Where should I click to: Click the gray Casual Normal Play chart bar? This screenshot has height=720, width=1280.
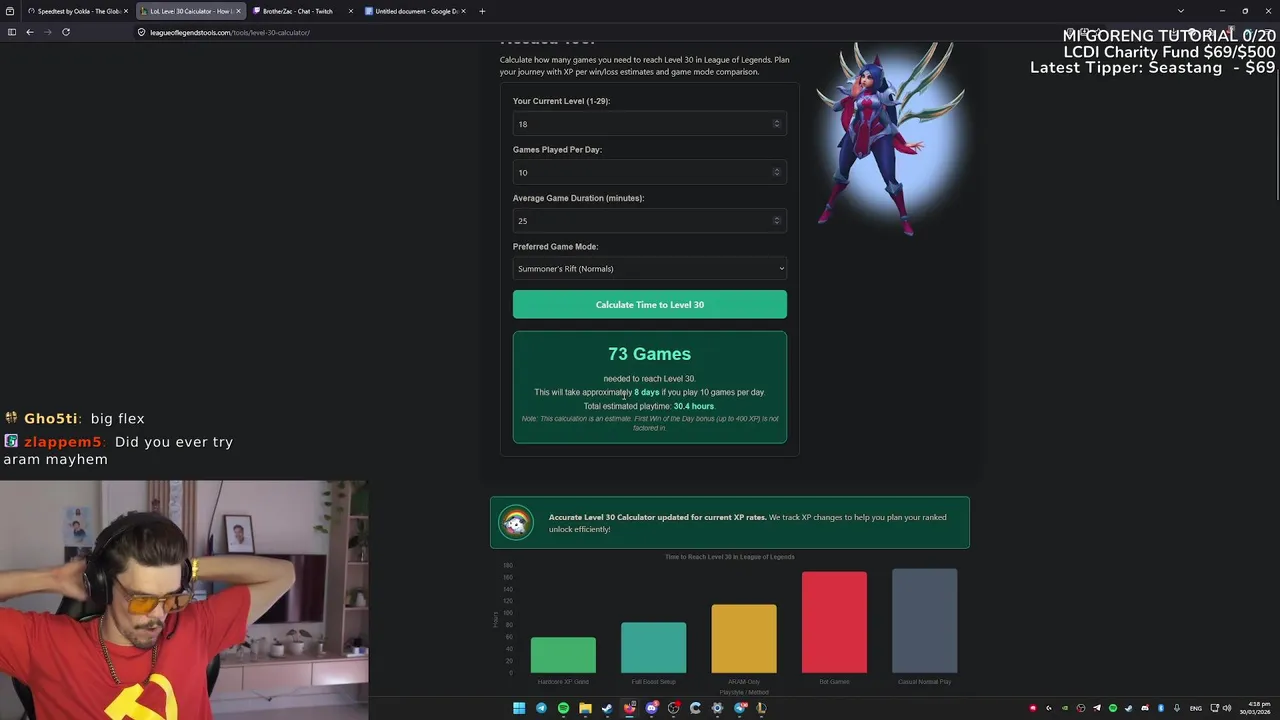tap(924, 621)
